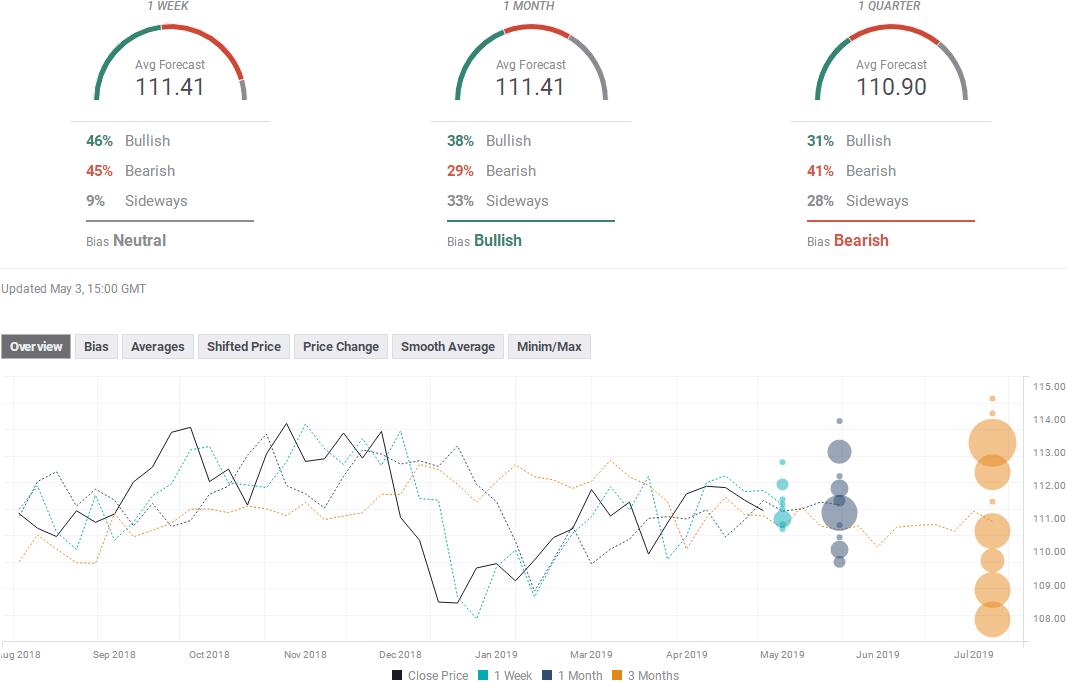Screen dimensions: 1067x682
Task: Switch to Smooth Average chart
Action: point(447,347)
